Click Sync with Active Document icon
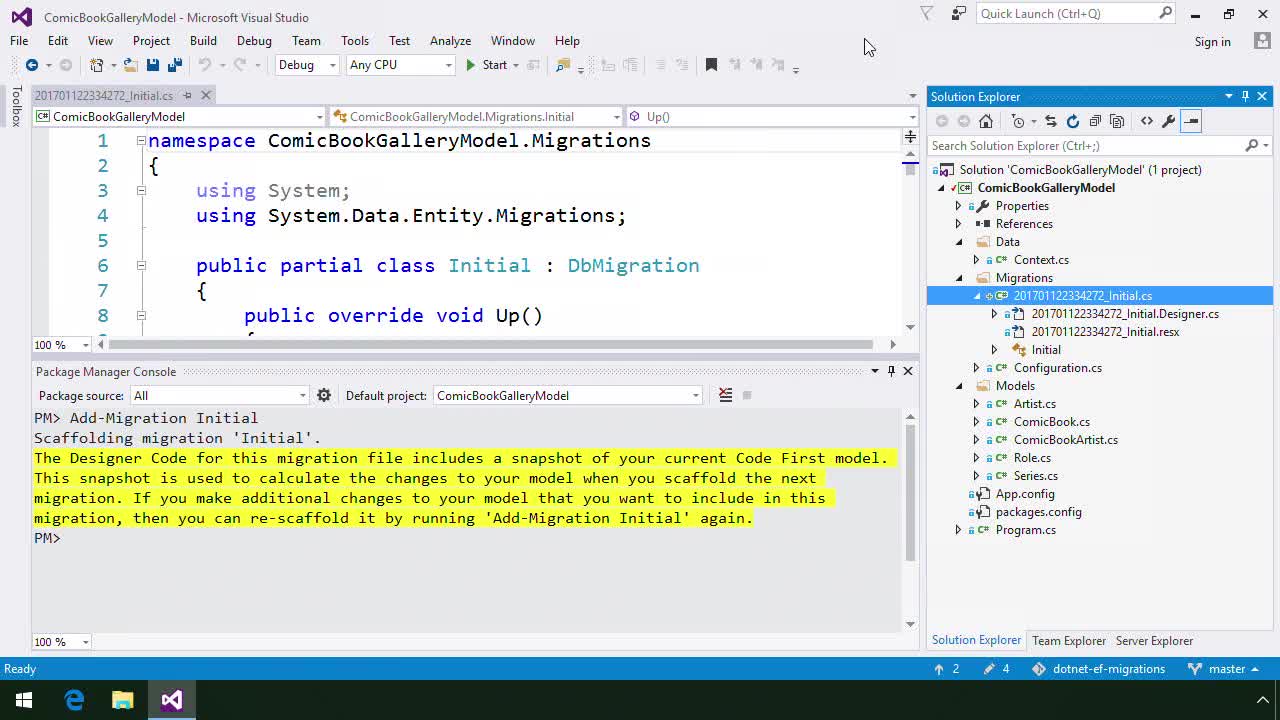1280x720 pixels. [x=1050, y=121]
